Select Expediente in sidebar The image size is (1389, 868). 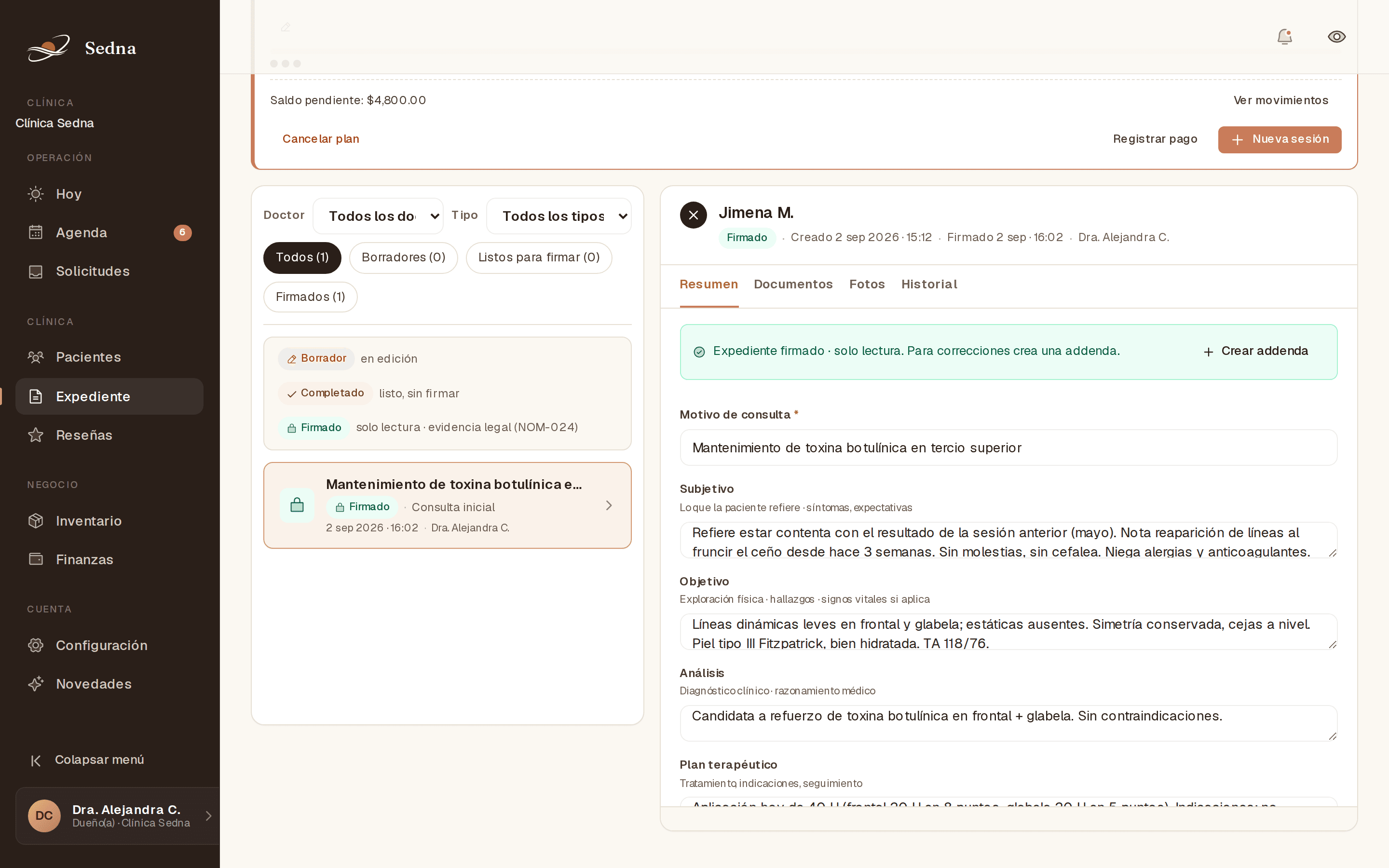click(109, 396)
